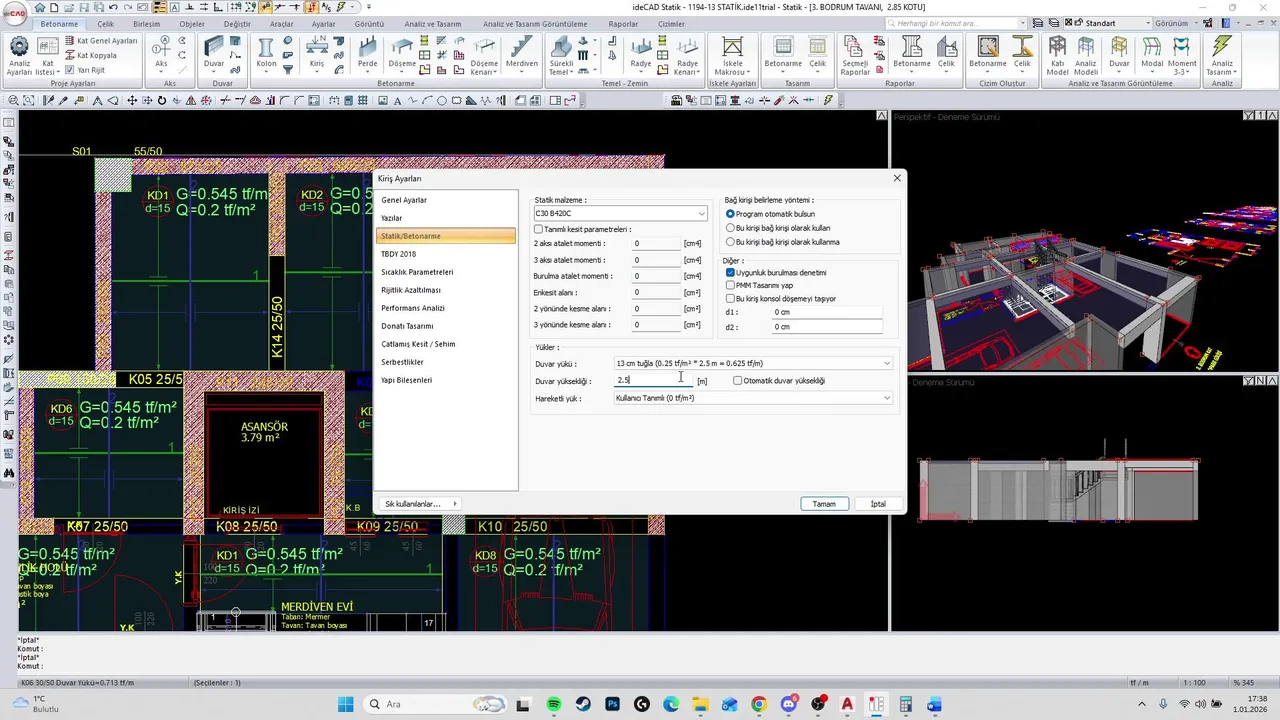Click d1 value input field
The image size is (1280, 720).
pyautogui.click(x=827, y=312)
